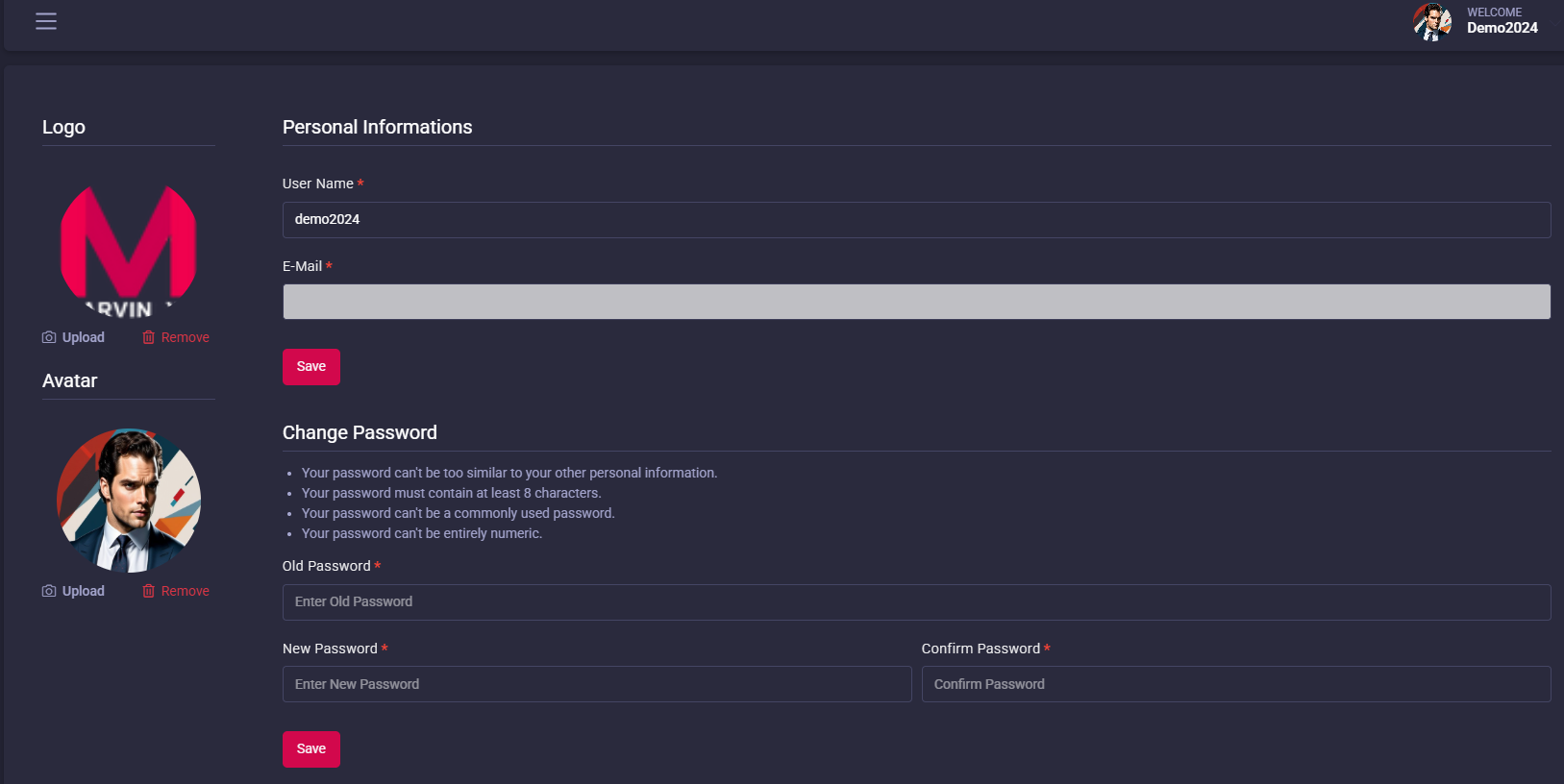This screenshot has width=1564, height=784.
Task: Select the E-Mail input field
Action: [915, 302]
